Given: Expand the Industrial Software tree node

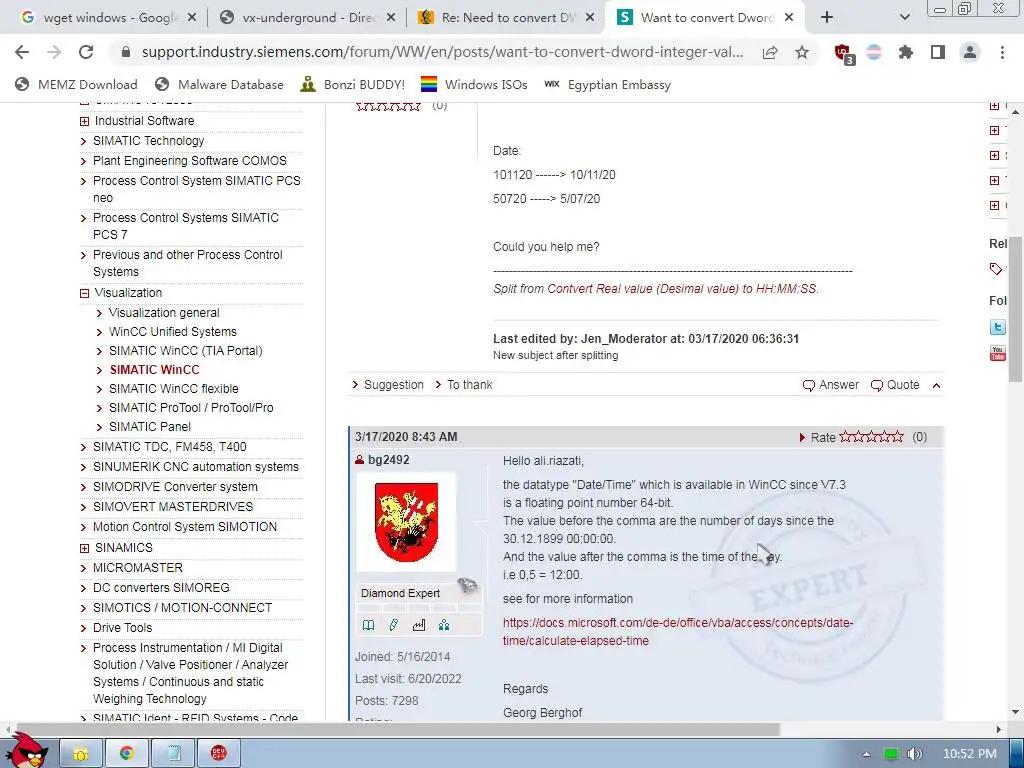Looking at the screenshot, I should tap(84, 121).
